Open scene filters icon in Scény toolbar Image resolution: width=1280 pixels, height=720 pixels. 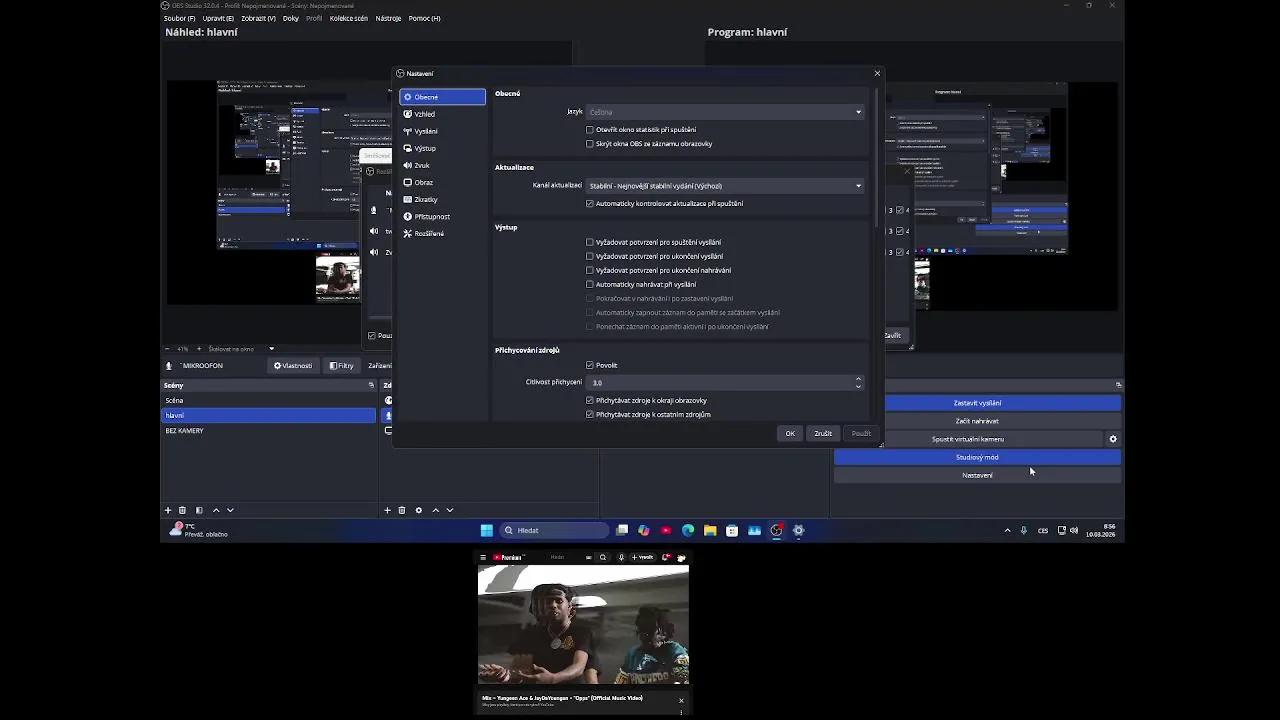click(x=199, y=510)
